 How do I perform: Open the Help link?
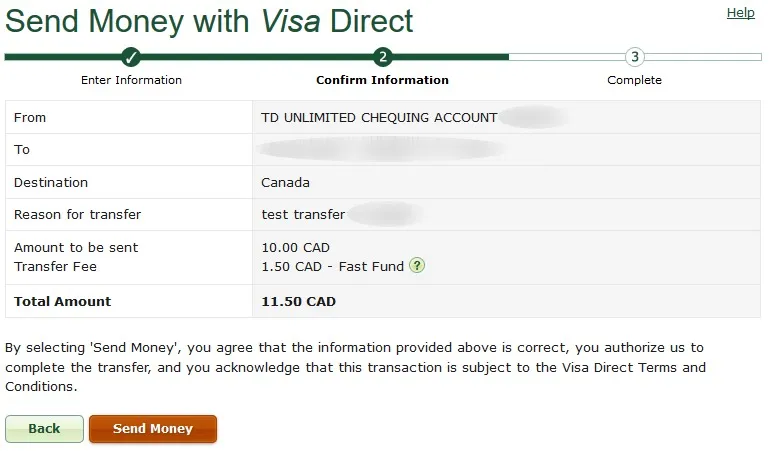tap(740, 13)
